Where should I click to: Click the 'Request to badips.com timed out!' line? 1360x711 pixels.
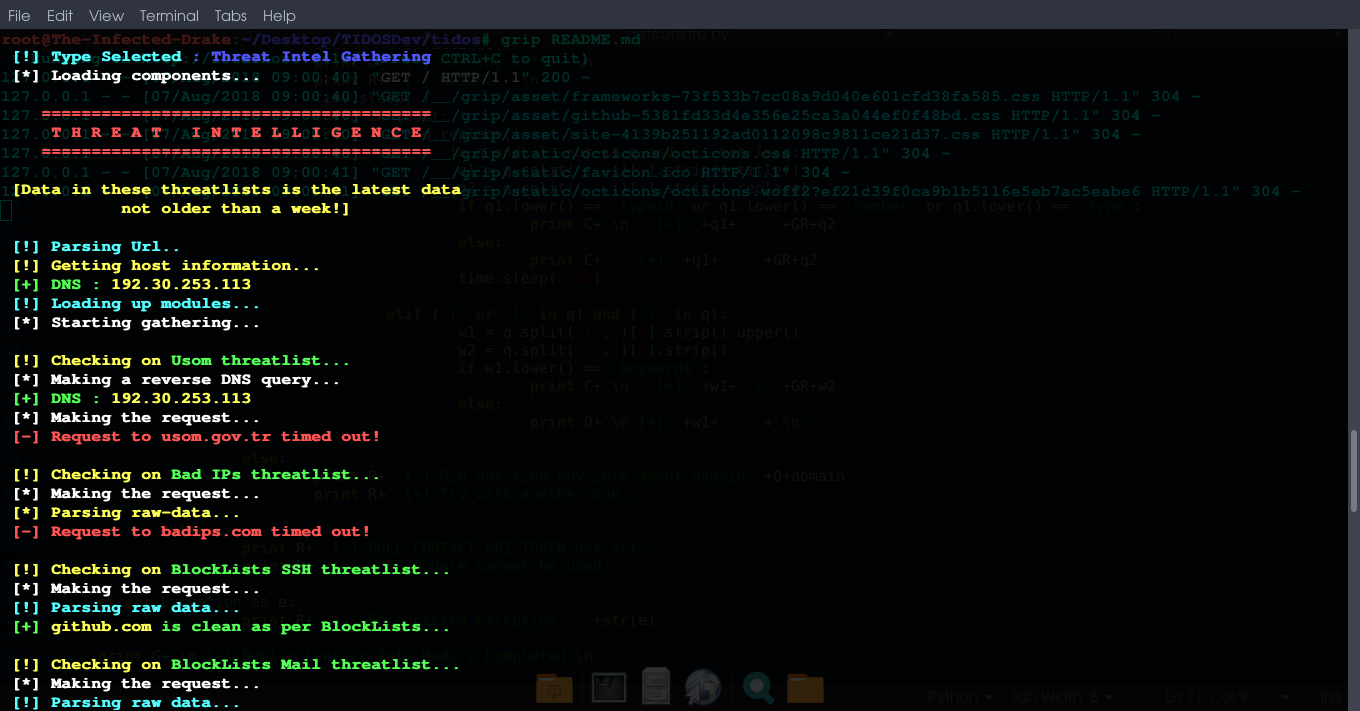point(192,532)
